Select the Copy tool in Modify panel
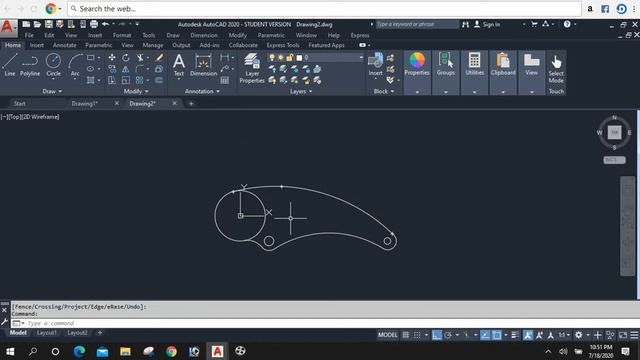Screen dimensions: 640x360 click(x=112, y=69)
